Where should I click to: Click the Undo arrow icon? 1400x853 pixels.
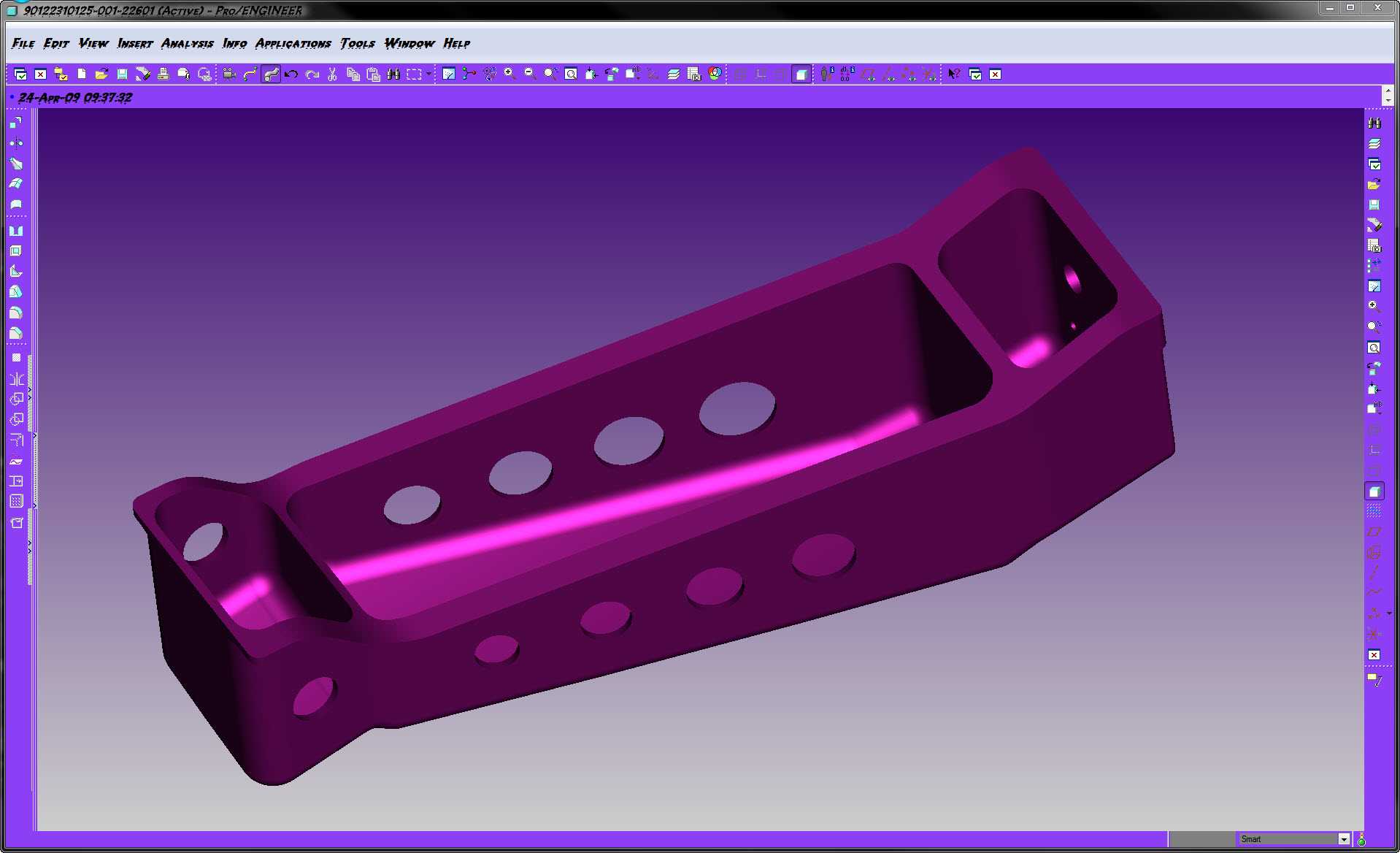[291, 74]
